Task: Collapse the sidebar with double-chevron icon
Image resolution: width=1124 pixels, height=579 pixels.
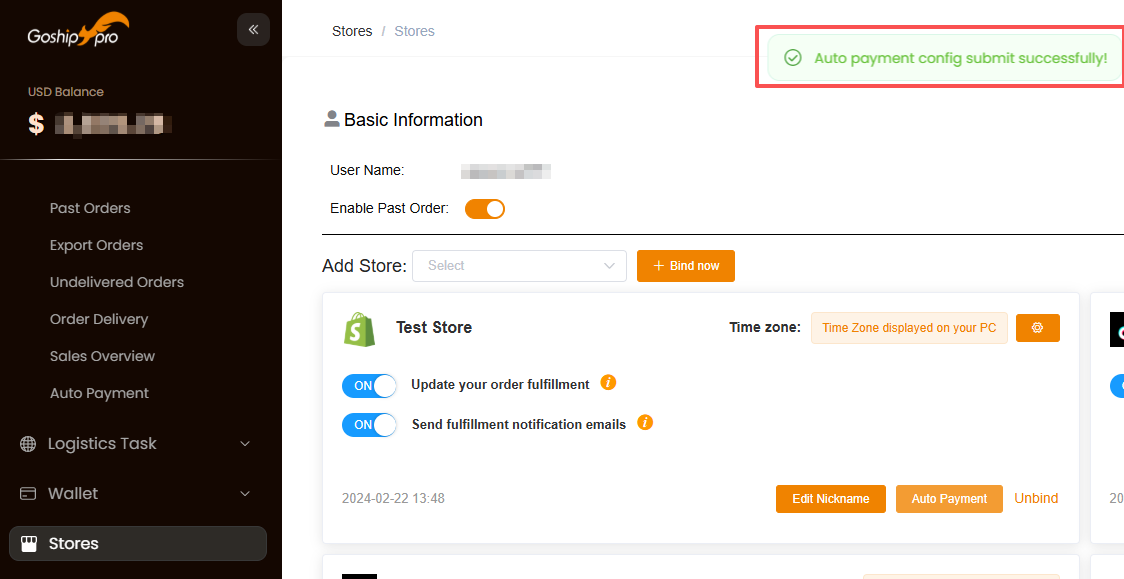Action: [x=253, y=30]
